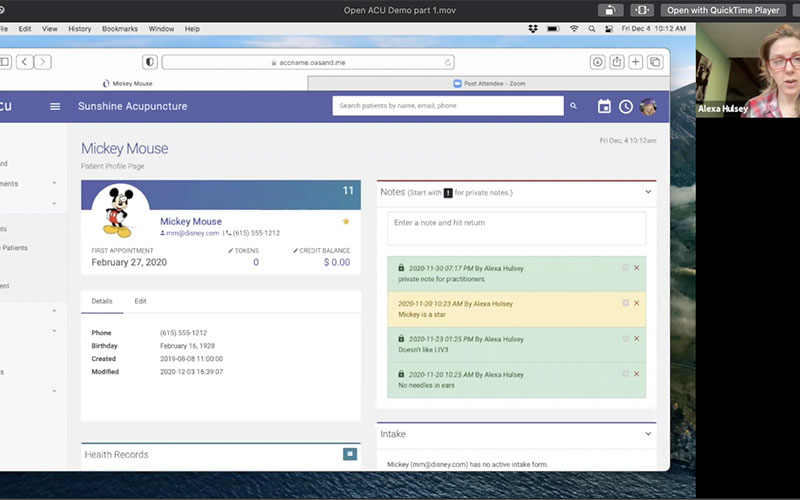The height and width of the screenshot is (500, 800).
Task: Check the box on 'Mickey is a star'
Action: pos(625,303)
